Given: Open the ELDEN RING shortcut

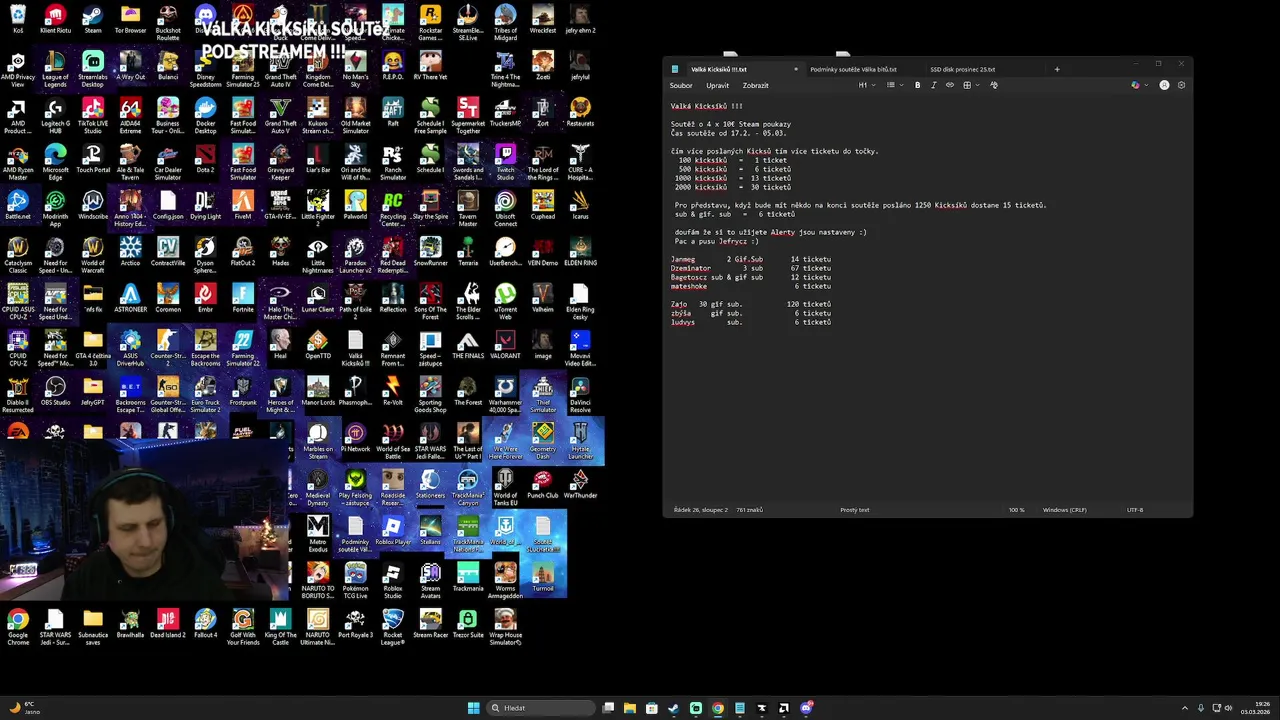Looking at the screenshot, I should (580, 253).
